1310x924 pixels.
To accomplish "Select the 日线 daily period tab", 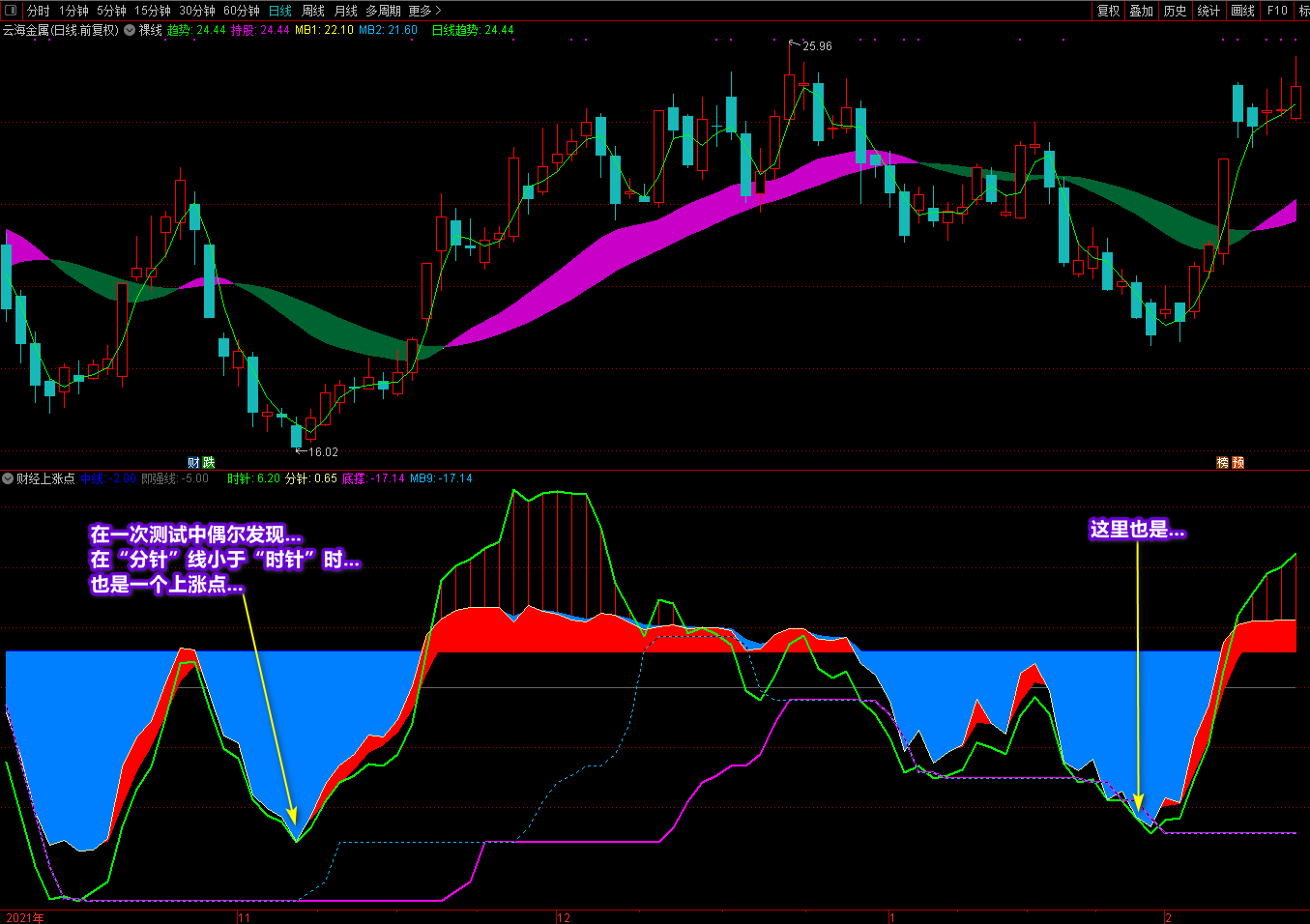I will 280,11.
